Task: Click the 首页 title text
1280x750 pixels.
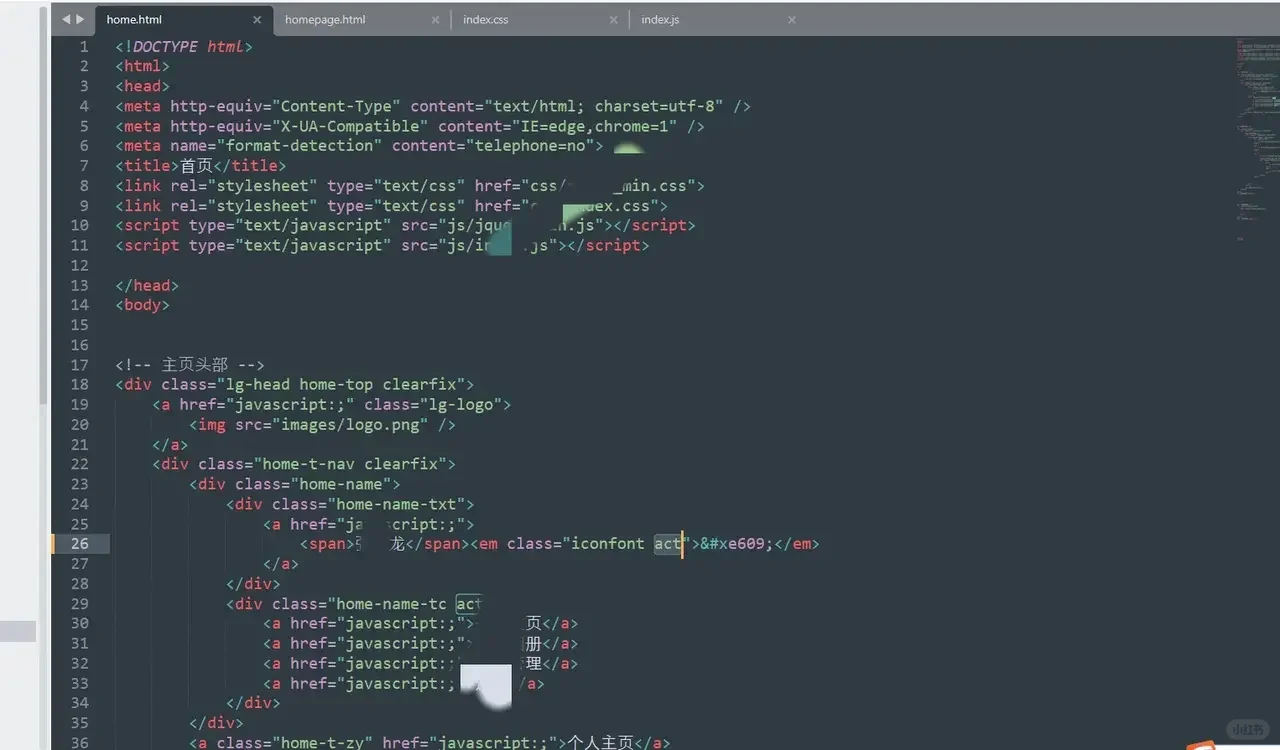Action: click(198, 166)
